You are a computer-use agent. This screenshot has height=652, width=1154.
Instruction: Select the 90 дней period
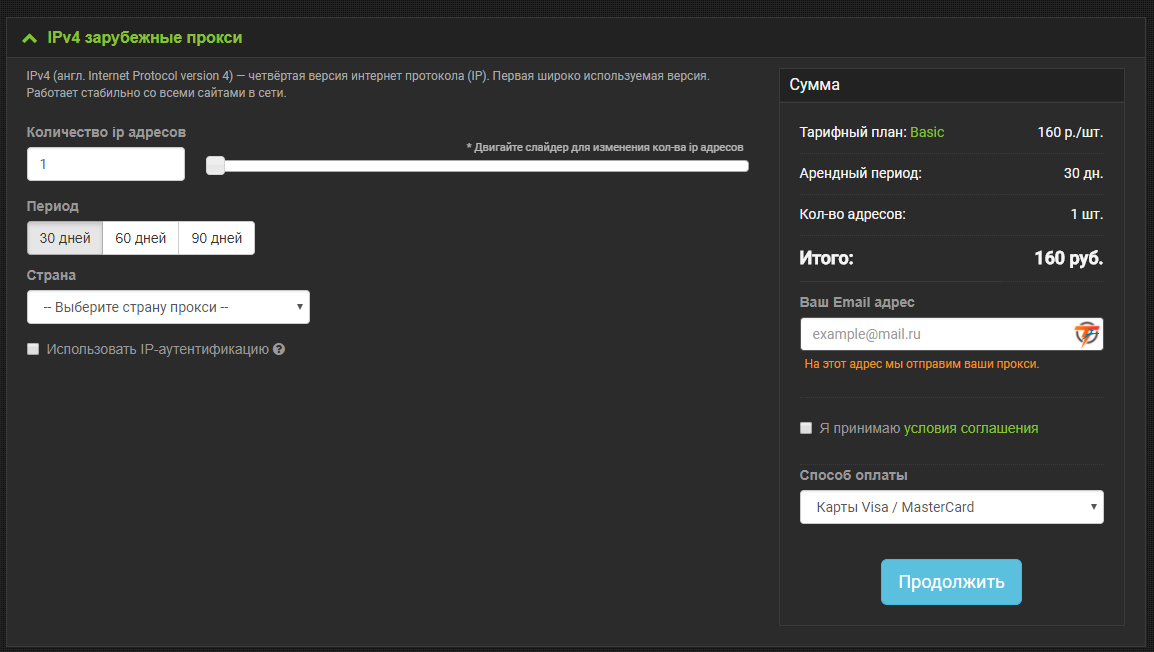216,238
